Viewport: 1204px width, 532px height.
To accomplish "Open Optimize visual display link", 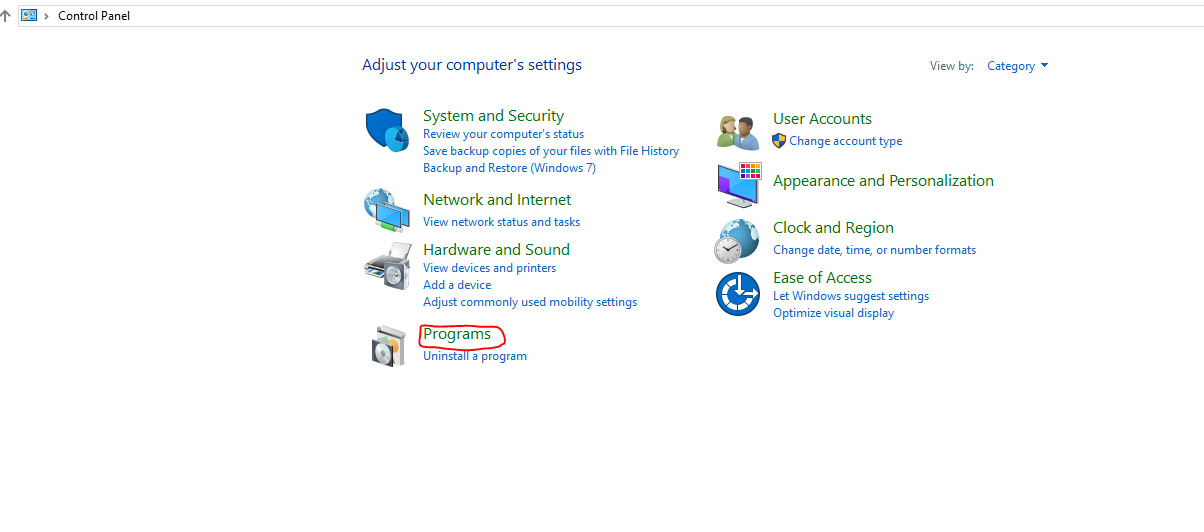I will (833, 313).
